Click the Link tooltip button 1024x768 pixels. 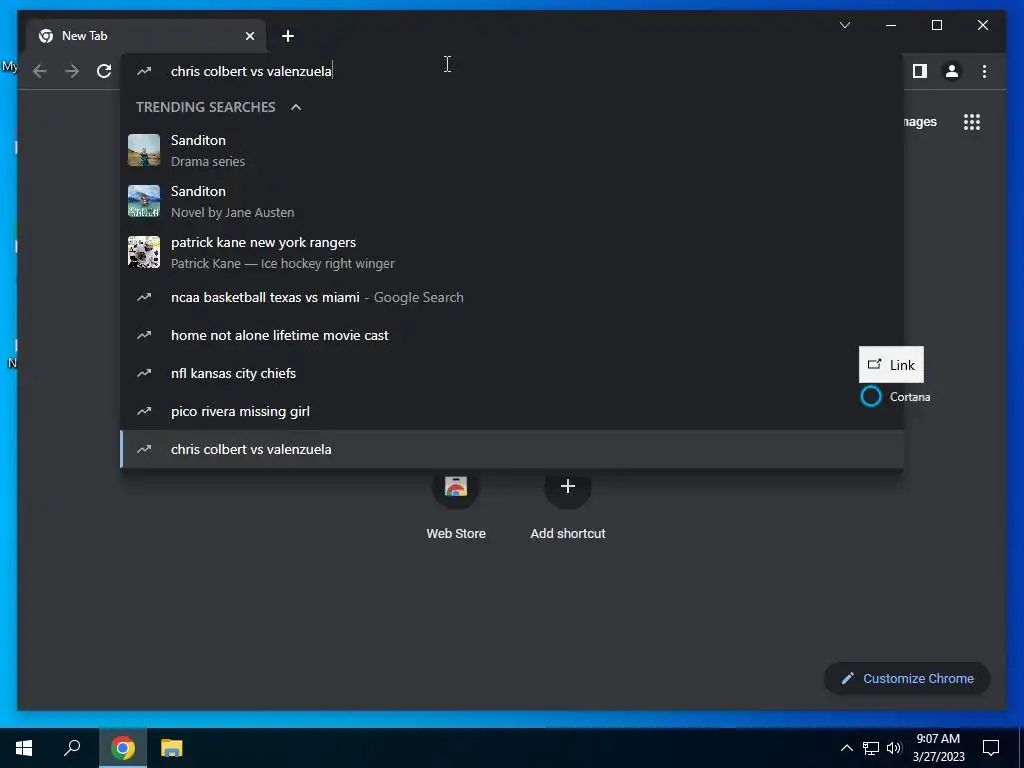point(891,365)
